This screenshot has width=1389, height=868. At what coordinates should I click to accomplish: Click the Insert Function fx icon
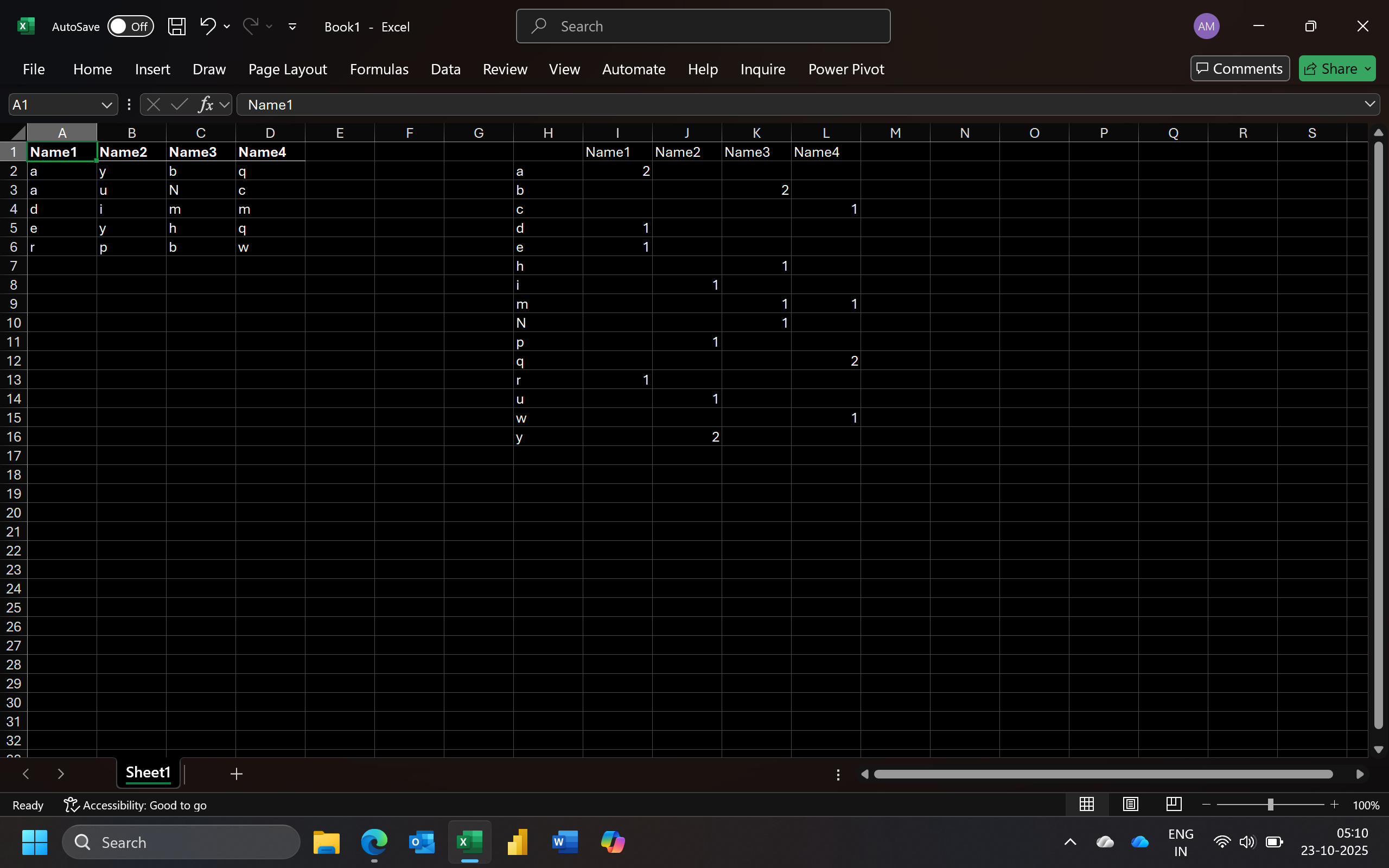206,105
